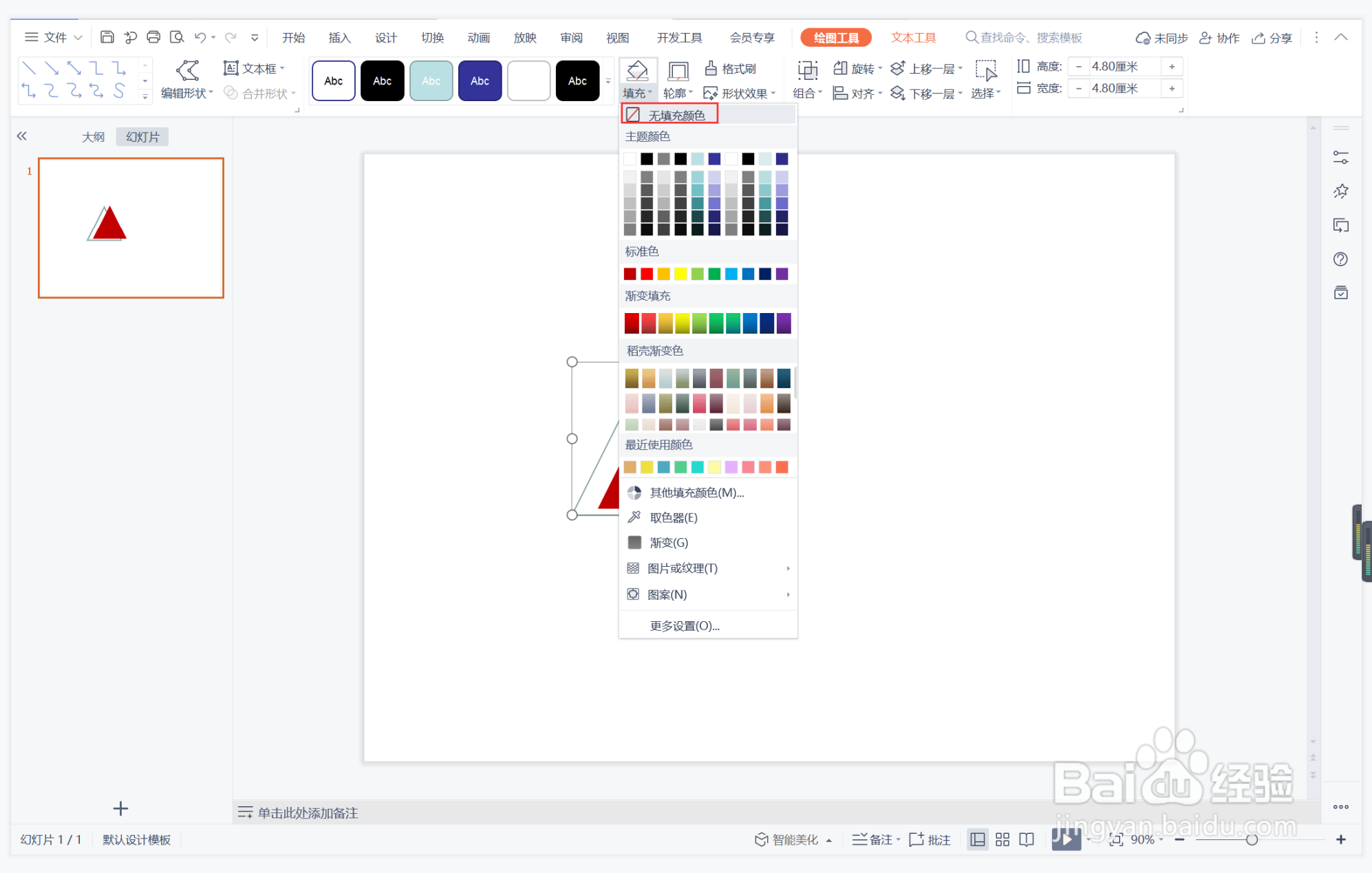The height and width of the screenshot is (873, 1372).
Task: Expand the 轮廓 outline dropdown
Action: (678, 93)
